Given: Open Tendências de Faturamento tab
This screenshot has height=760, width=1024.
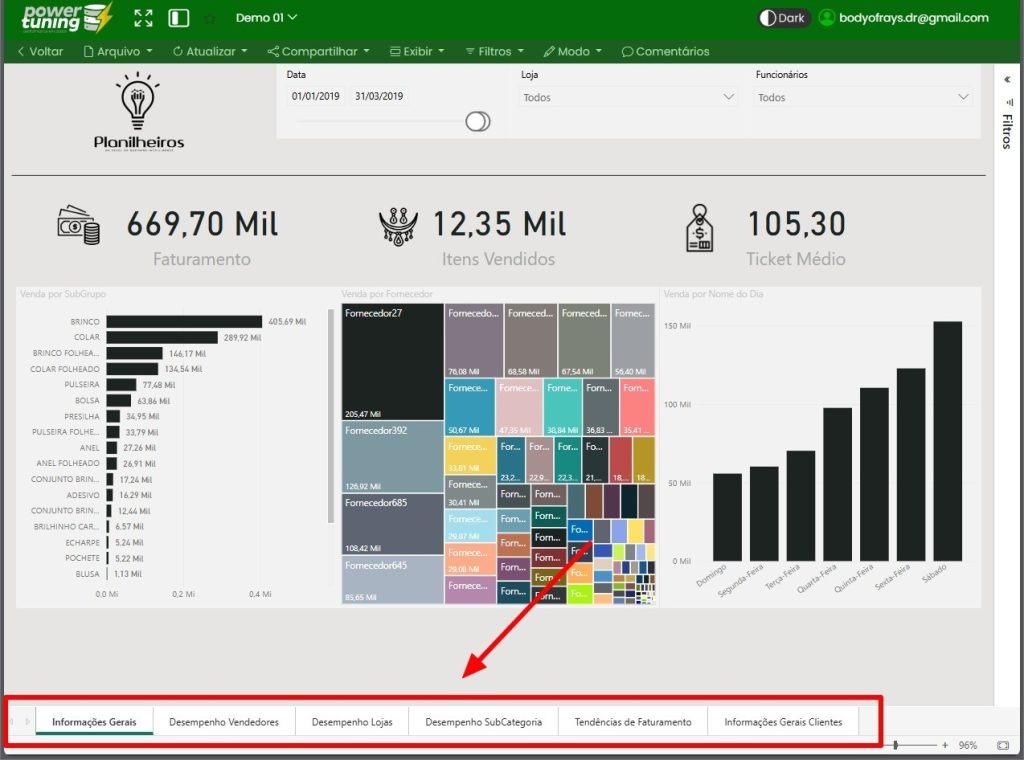Looking at the screenshot, I should pyautogui.click(x=633, y=721).
